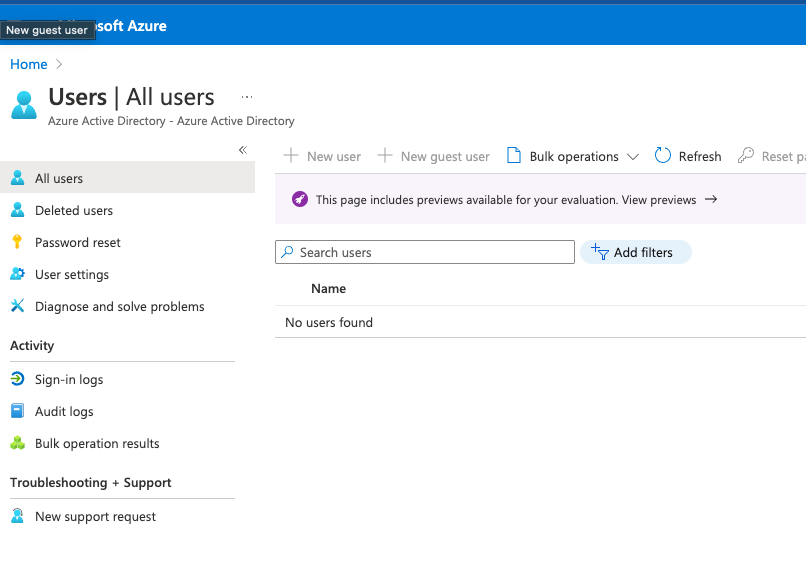This screenshot has height=588, width=806.
Task: Go to the Home breadcrumb link
Action: click(x=29, y=64)
